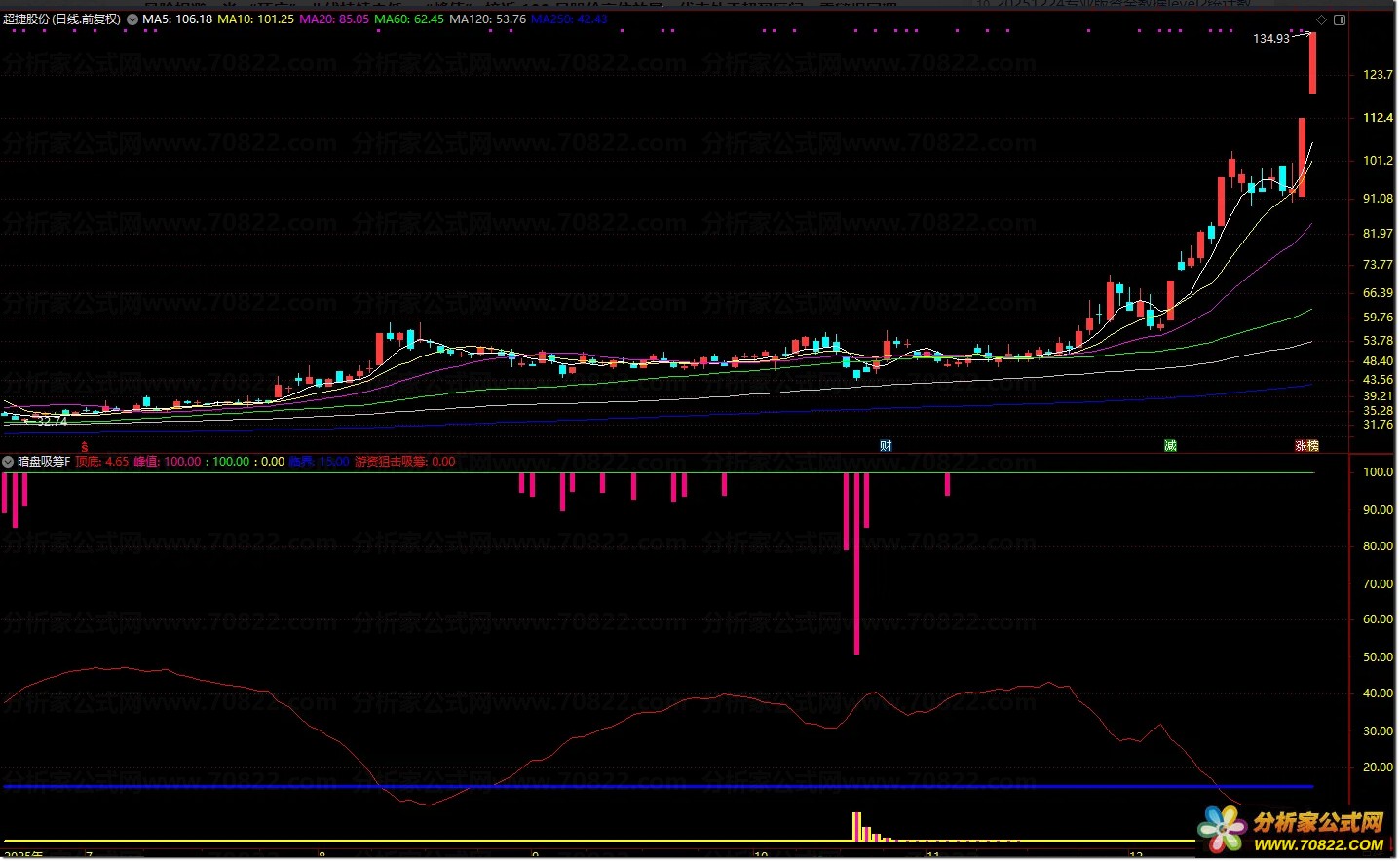
Task: Click the 游资狙击吸筹 indicator value label
Action: point(404,462)
